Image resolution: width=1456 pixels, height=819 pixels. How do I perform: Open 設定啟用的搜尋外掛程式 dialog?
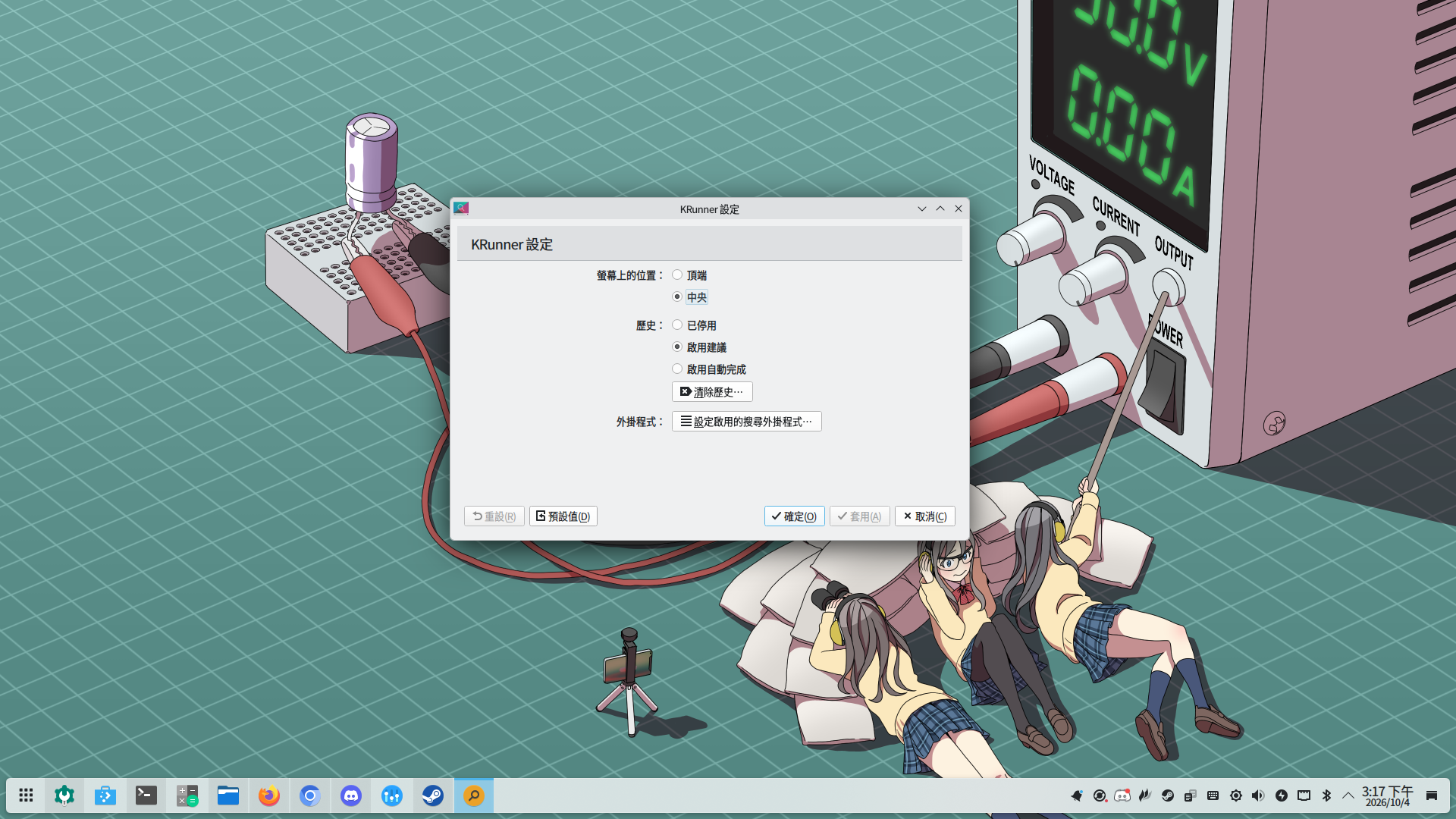point(746,422)
